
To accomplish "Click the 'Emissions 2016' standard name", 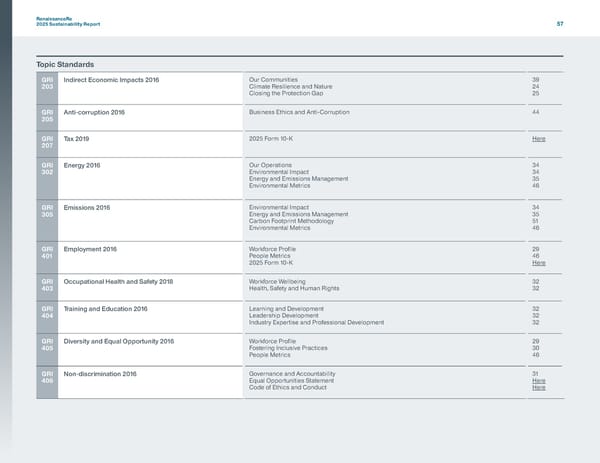I will pos(86,207).
